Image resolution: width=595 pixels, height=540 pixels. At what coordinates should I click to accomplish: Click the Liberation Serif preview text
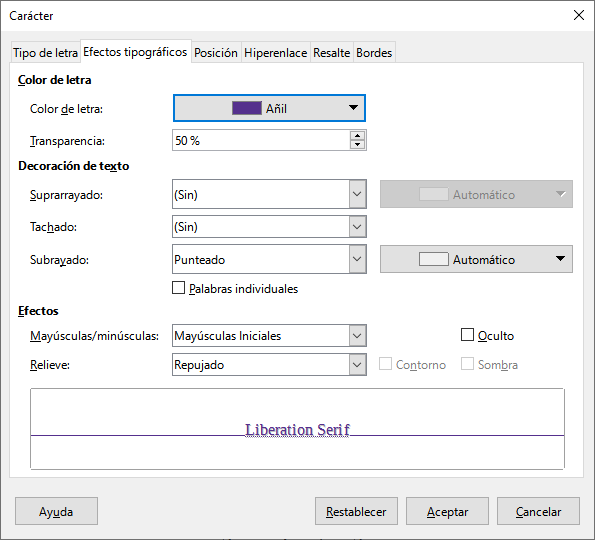pyautogui.click(x=297, y=430)
